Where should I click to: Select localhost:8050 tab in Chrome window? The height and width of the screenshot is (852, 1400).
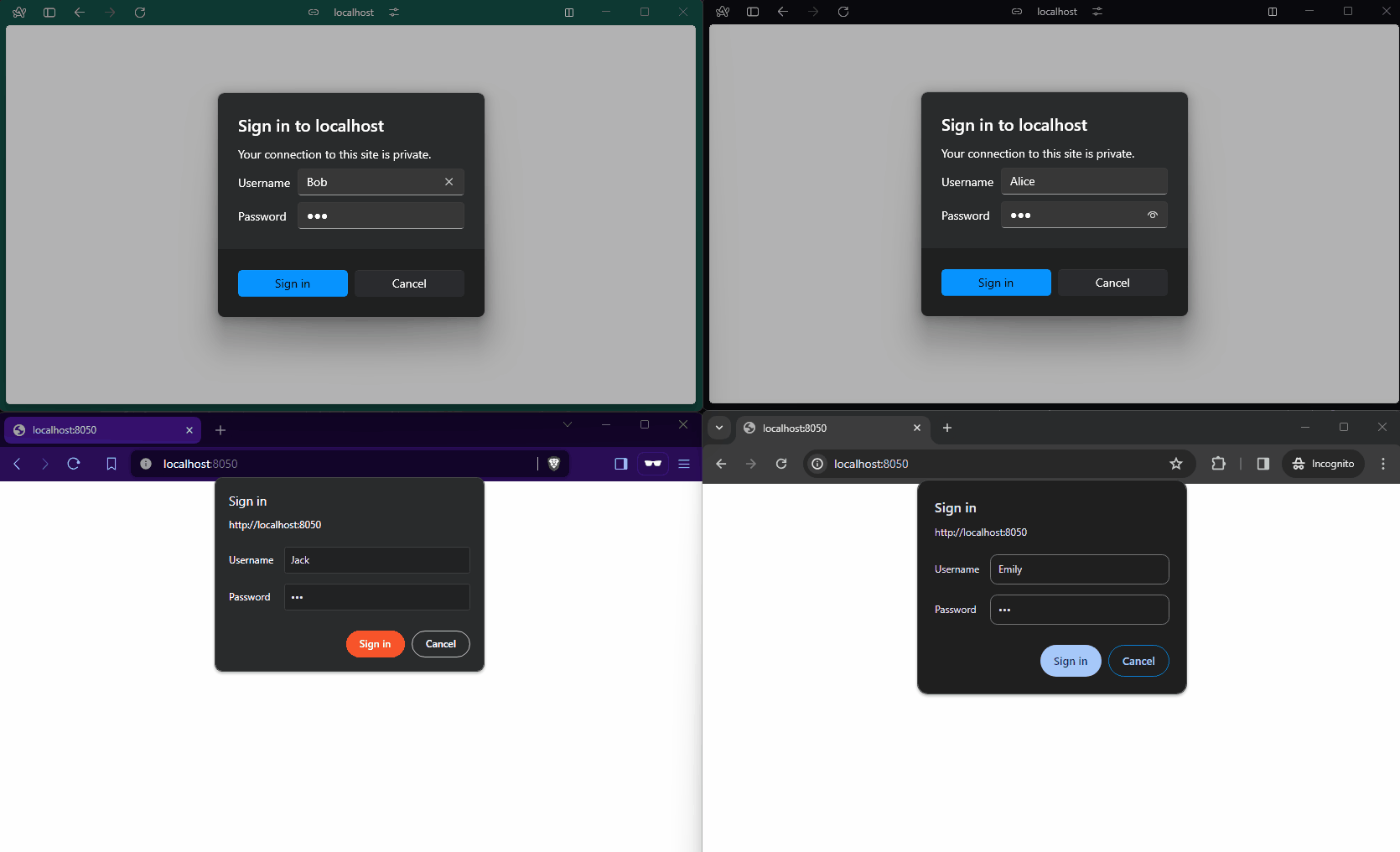[x=832, y=429]
